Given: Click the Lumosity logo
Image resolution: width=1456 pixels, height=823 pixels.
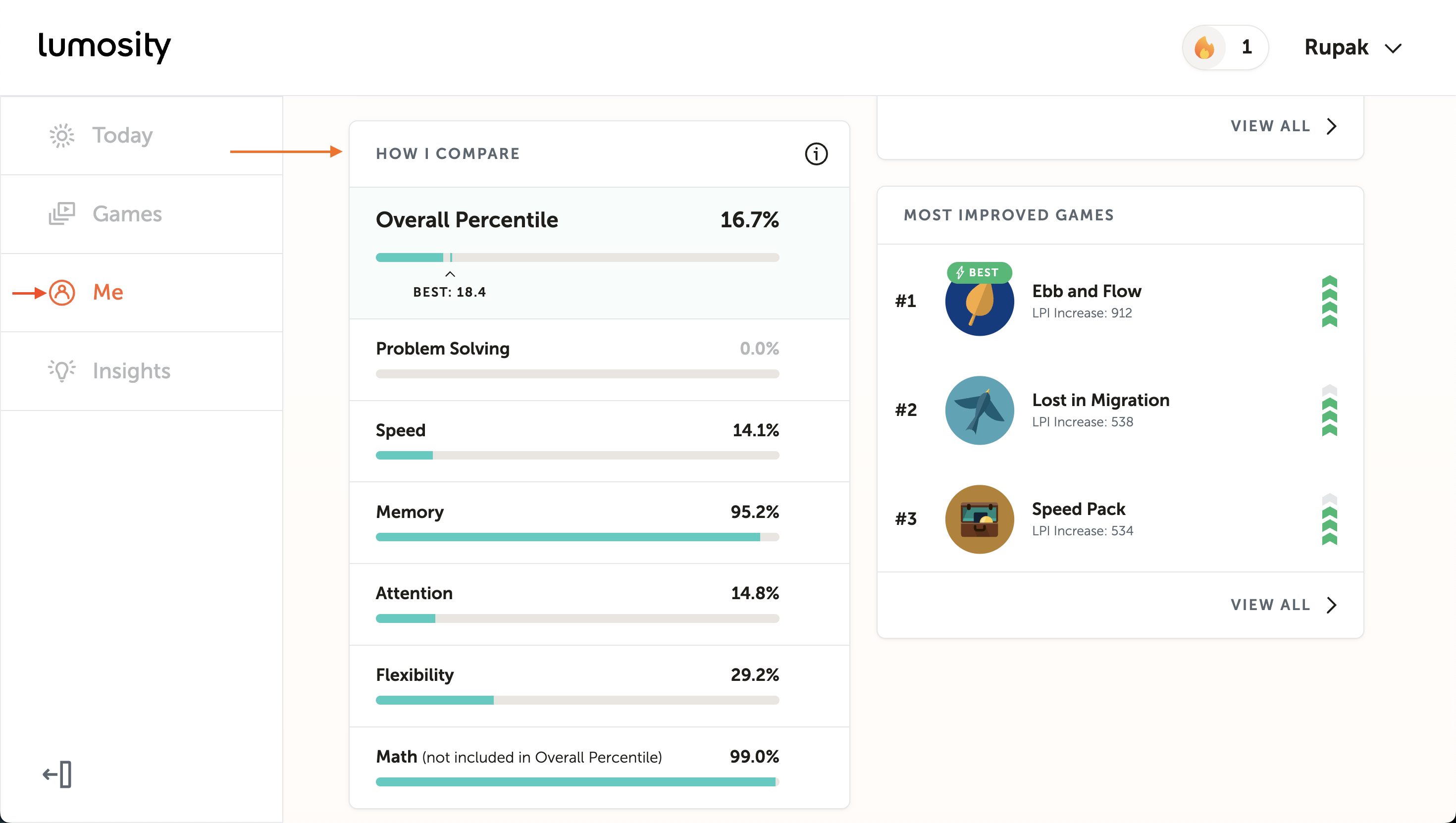Looking at the screenshot, I should [x=104, y=47].
